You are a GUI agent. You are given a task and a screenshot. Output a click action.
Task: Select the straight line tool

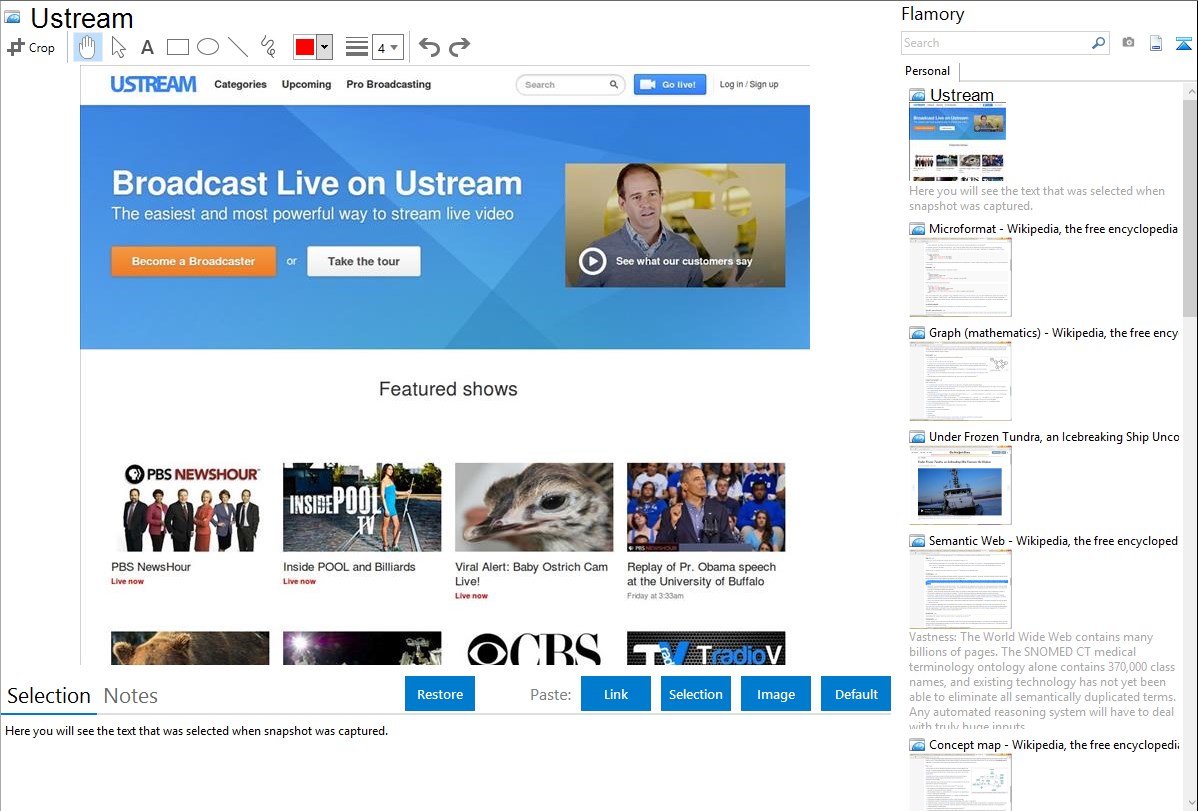tap(237, 47)
